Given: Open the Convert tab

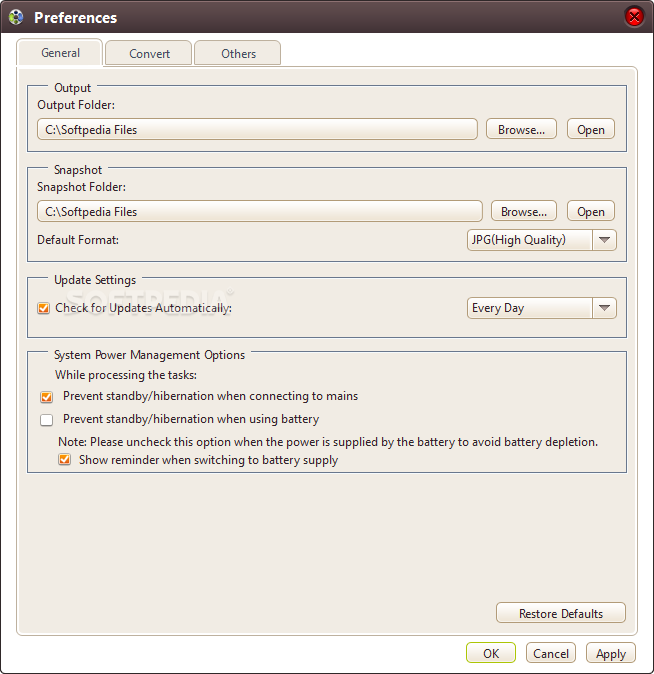Looking at the screenshot, I should (x=149, y=53).
